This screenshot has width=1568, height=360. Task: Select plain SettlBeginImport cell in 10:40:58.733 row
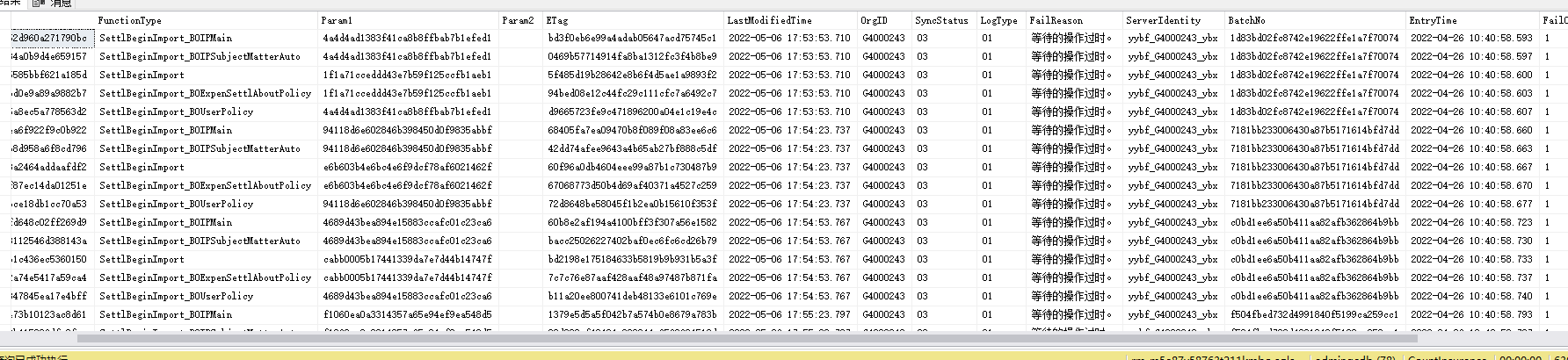pyautogui.click(x=206, y=260)
